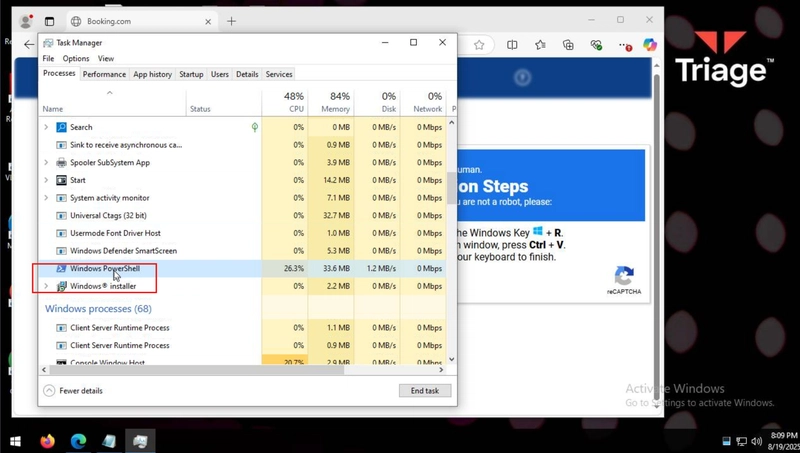Viewport: 800px width, 453px height.
Task: Click the green leaf status icon beside Search
Action: 255,127
